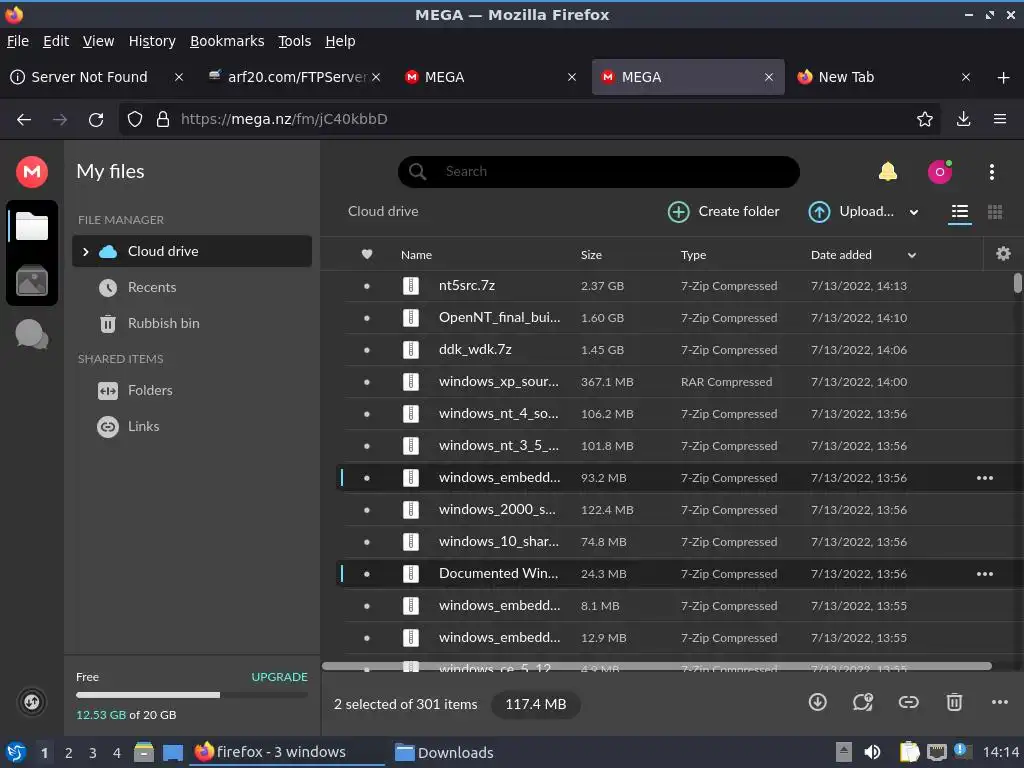The width and height of the screenshot is (1024, 768).
Task: Click the volume icon in the system tray
Action: pyautogui.click(x=872, y=752)
